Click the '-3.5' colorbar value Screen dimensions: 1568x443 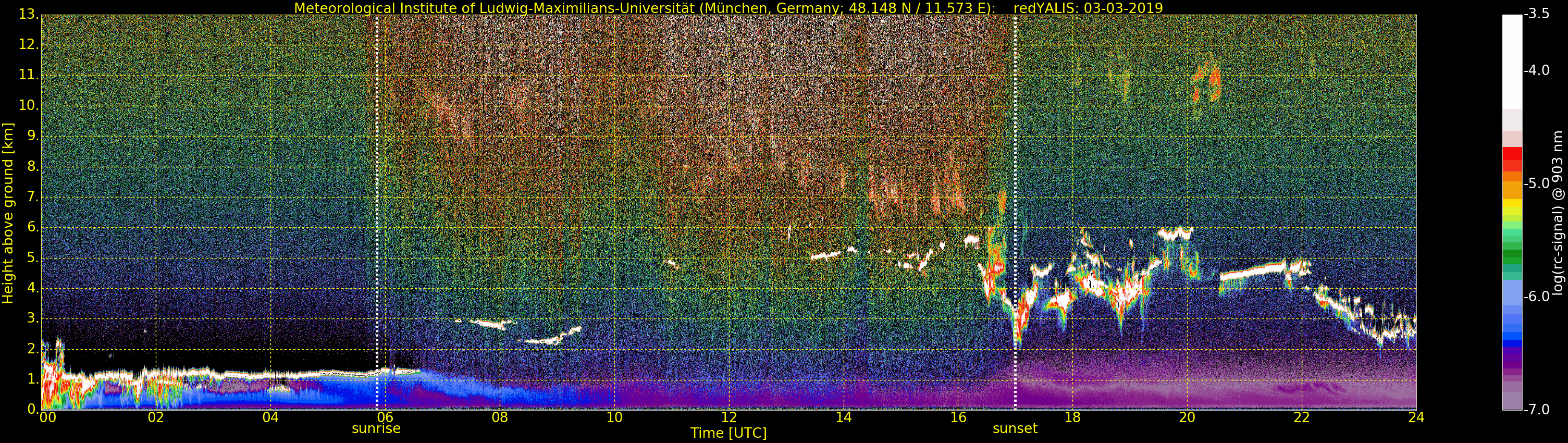tap(1537, 15)
